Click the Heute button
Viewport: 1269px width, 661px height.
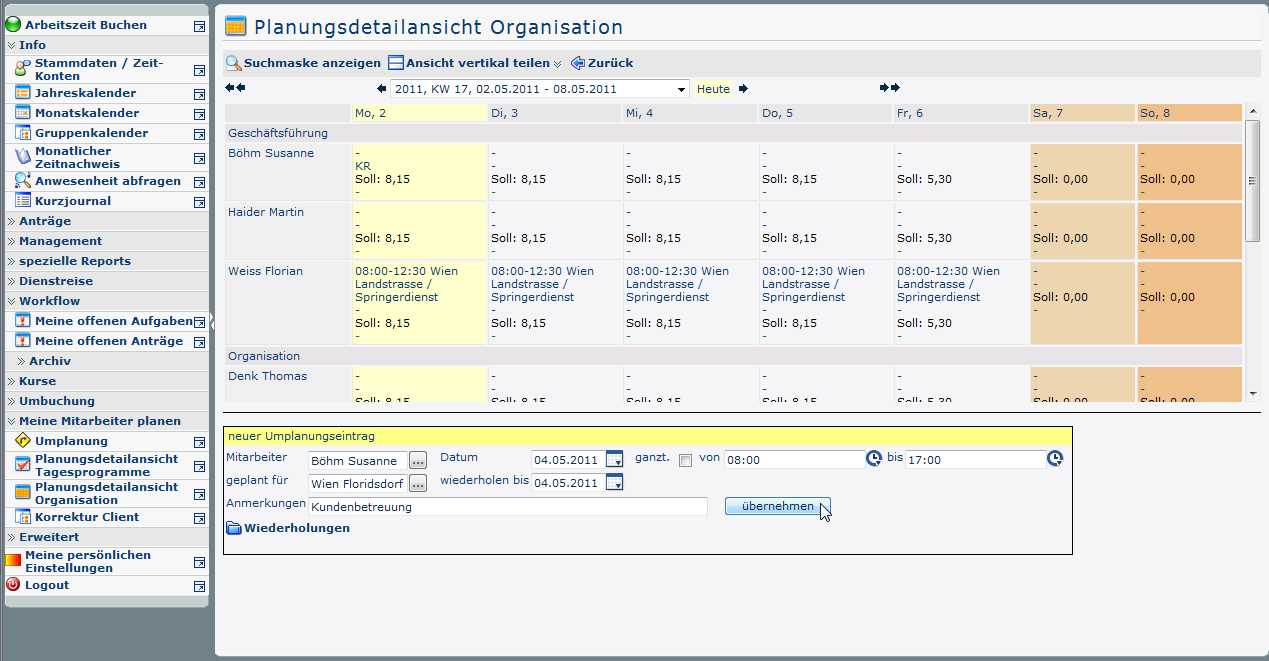click(713, 89)
